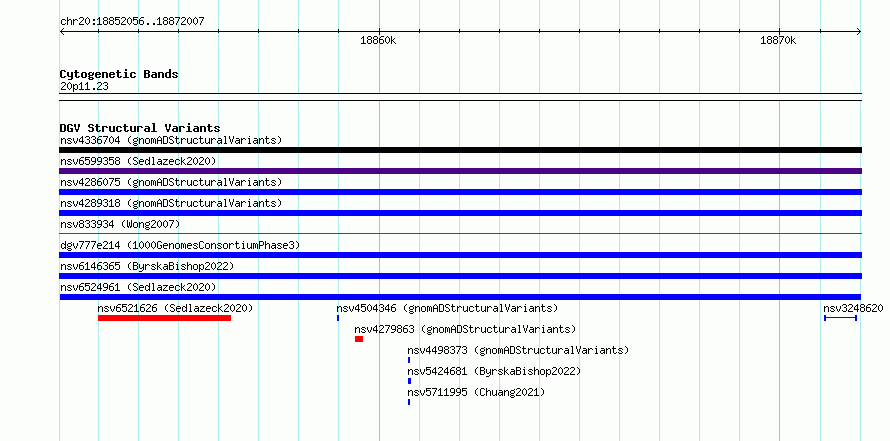This screenshot has width=890, height=441.
Task: Open the nsv4504346 gnomAD variant label
Action: [447, 308]
